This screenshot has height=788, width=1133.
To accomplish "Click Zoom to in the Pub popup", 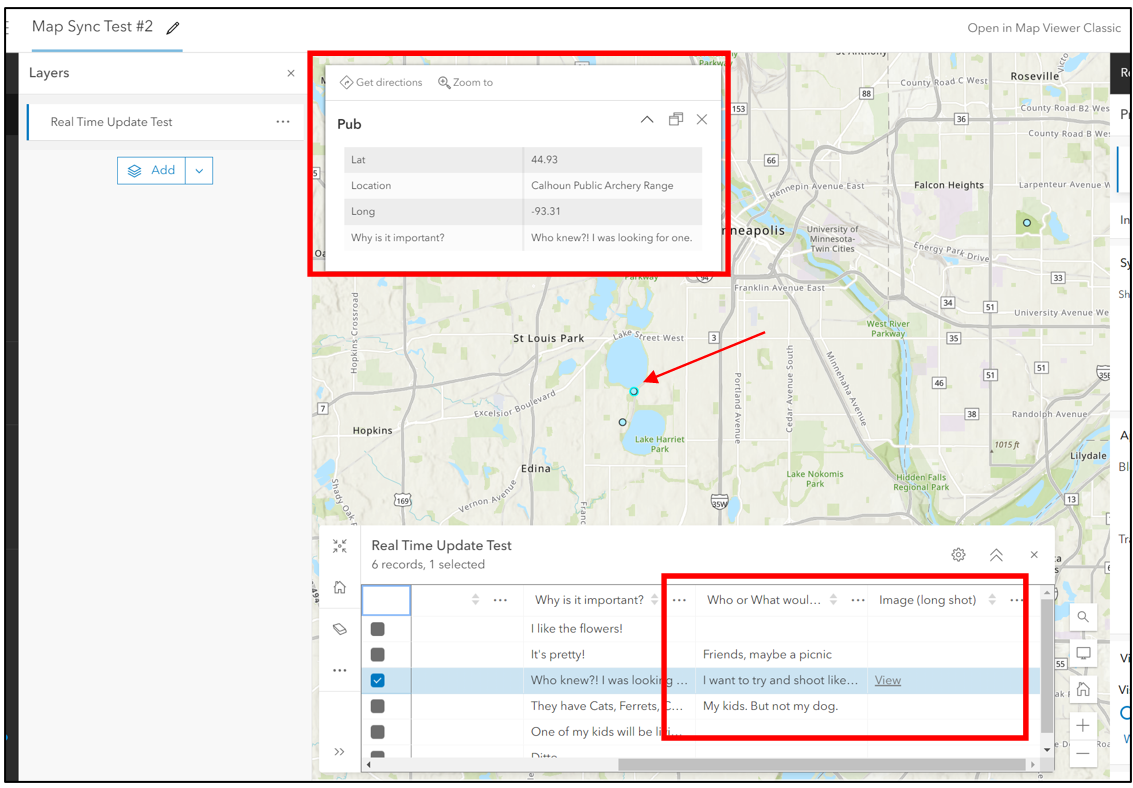I will 466,82.
